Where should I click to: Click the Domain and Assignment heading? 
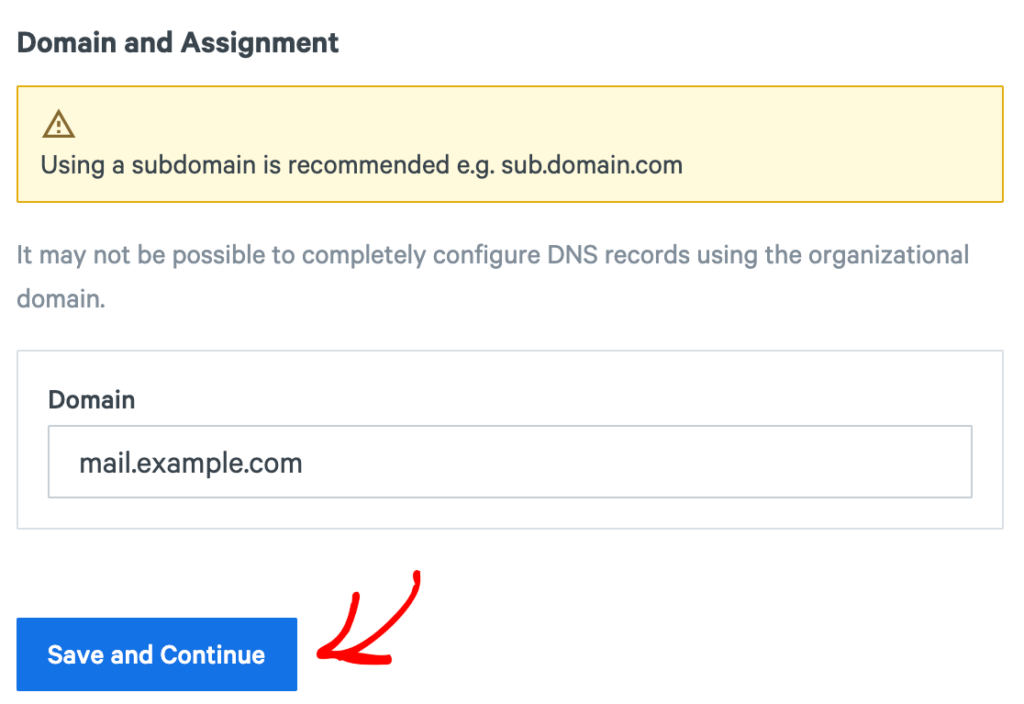coord(177,42)
